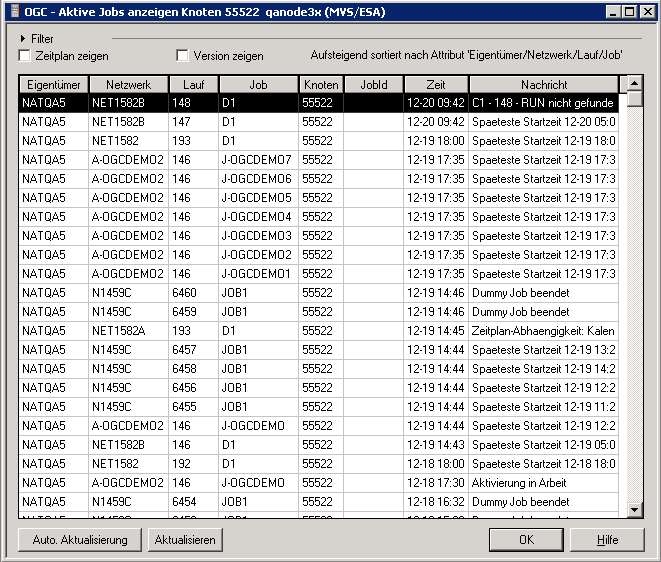Enable the Zeitplan zeigen checkbox
Image resolution: width=661 pixels, height=562 pixels.
25,56
